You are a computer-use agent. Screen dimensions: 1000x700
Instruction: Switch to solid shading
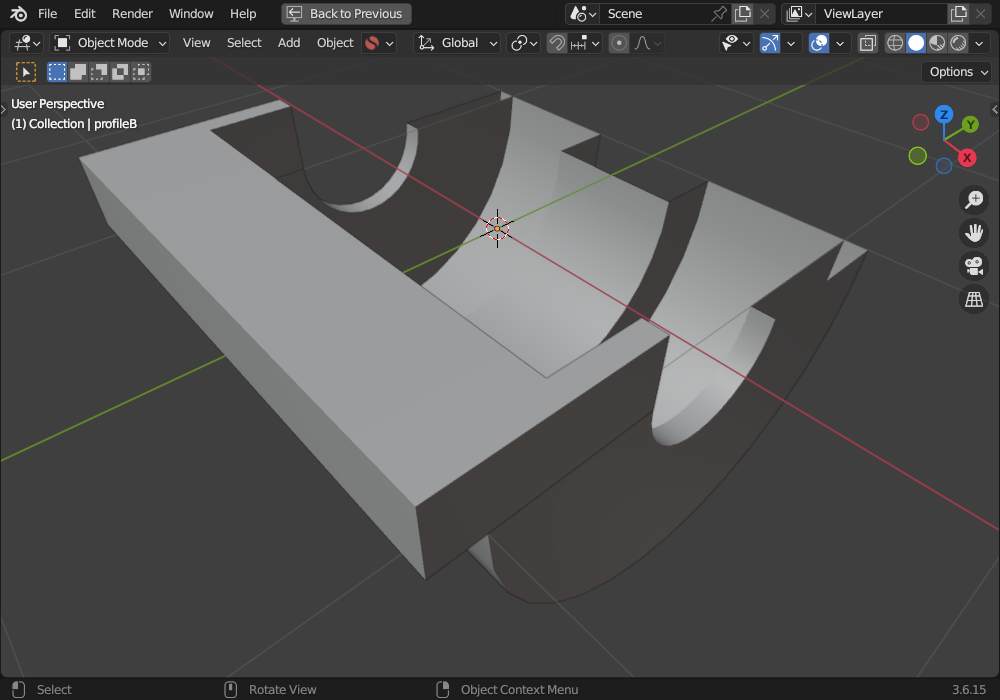916,43
